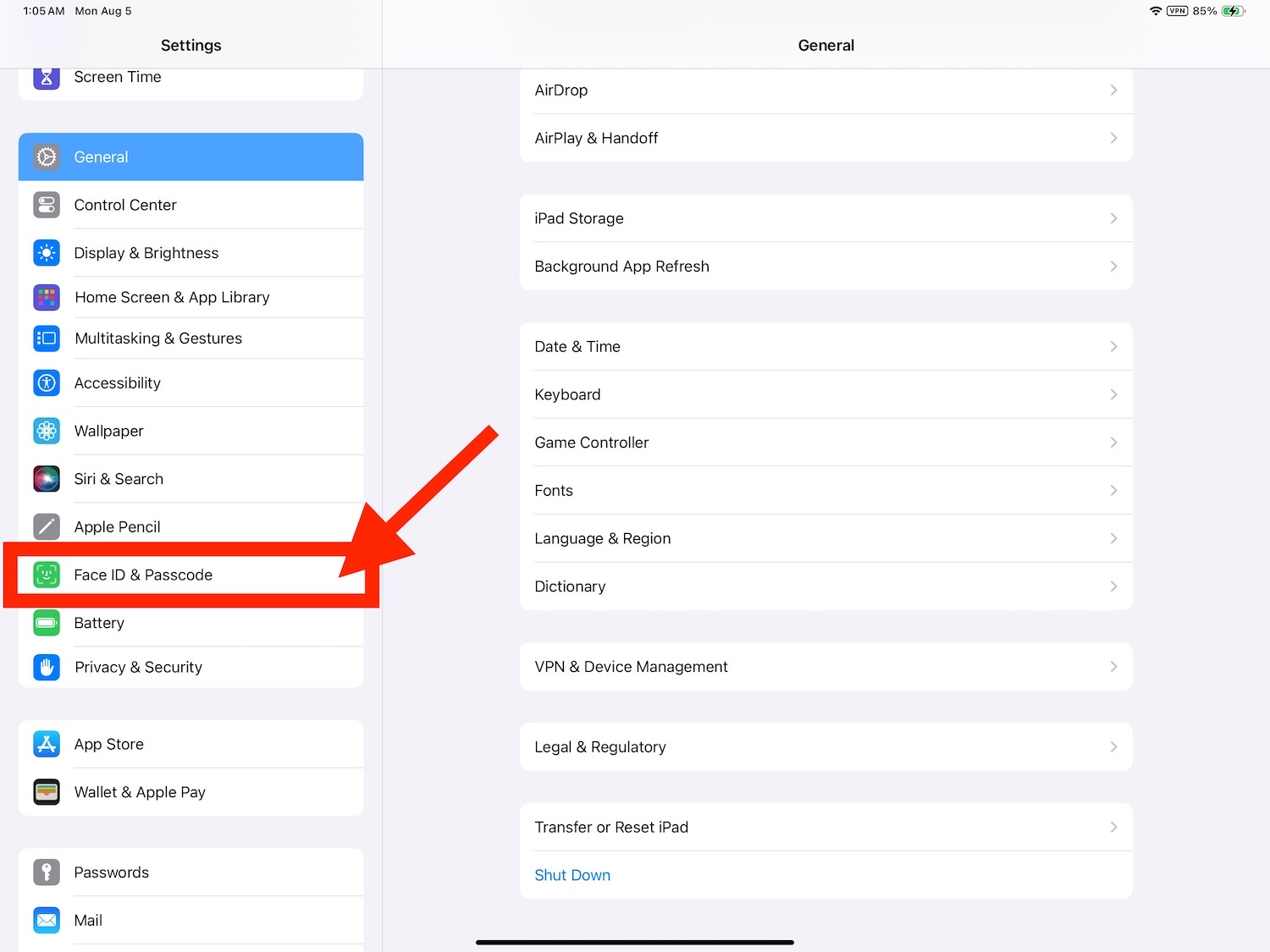
Task: Open Date & Time chevron
Action: pos(1113,346)
